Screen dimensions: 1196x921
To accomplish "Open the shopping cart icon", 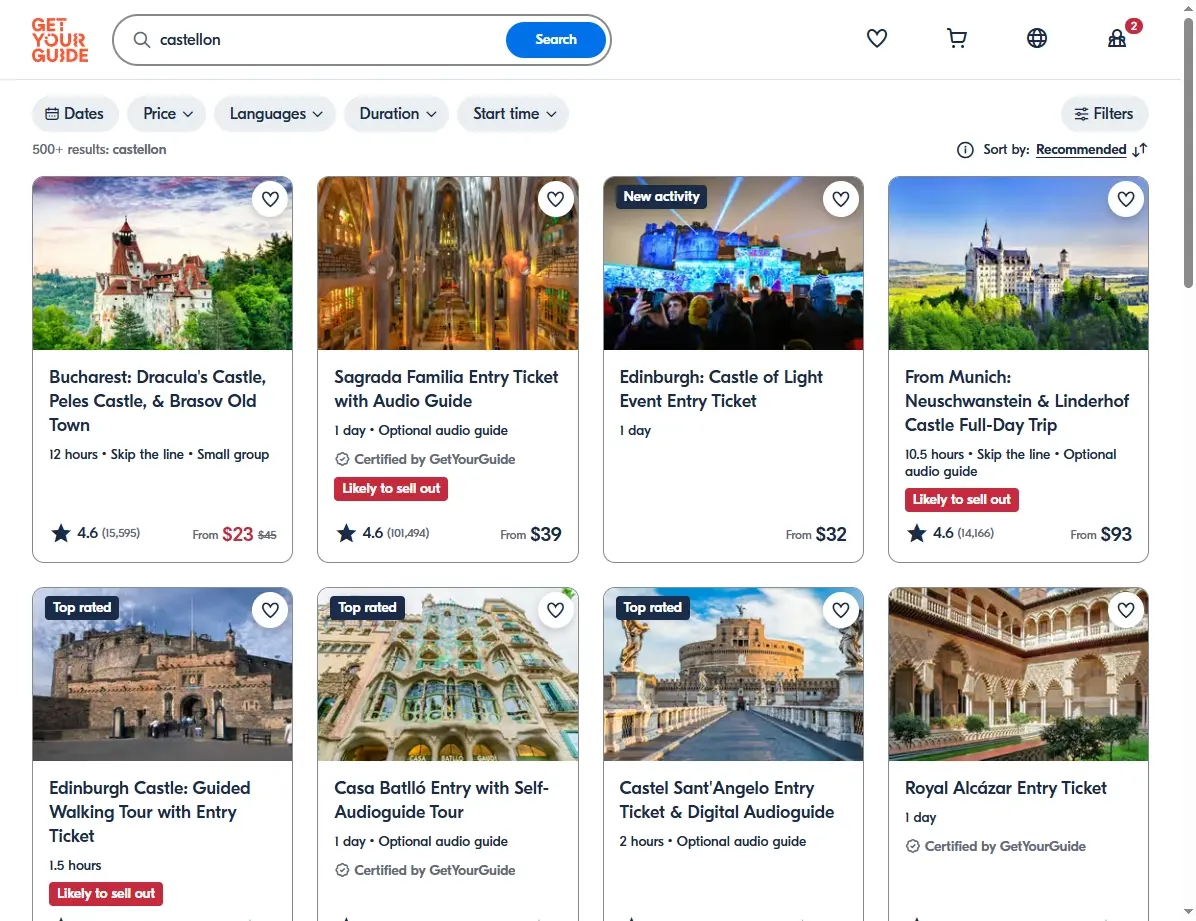I will point(956,38).
